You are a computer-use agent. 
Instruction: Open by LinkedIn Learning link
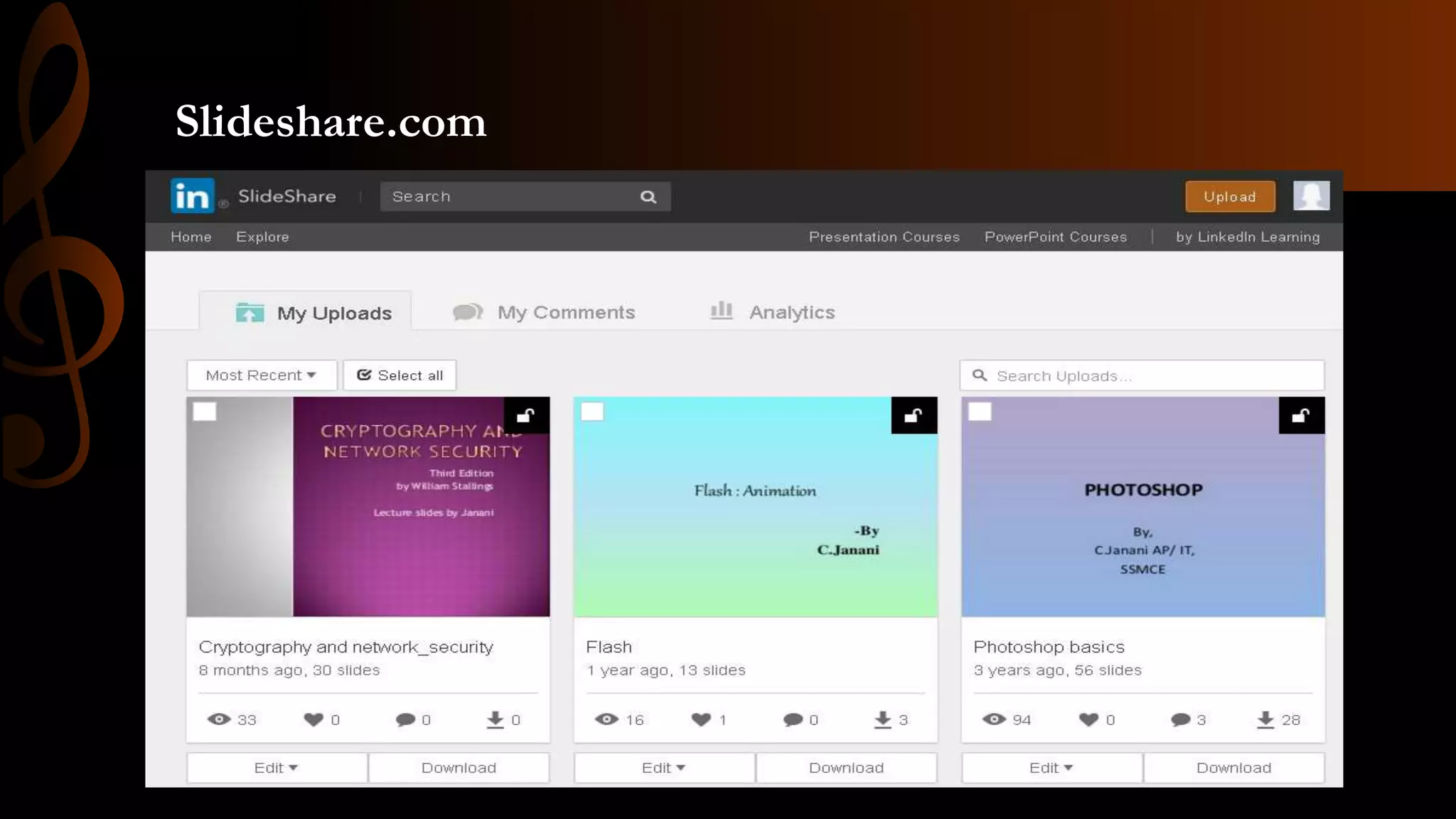pyautogui.click(x=1248, y=237)
